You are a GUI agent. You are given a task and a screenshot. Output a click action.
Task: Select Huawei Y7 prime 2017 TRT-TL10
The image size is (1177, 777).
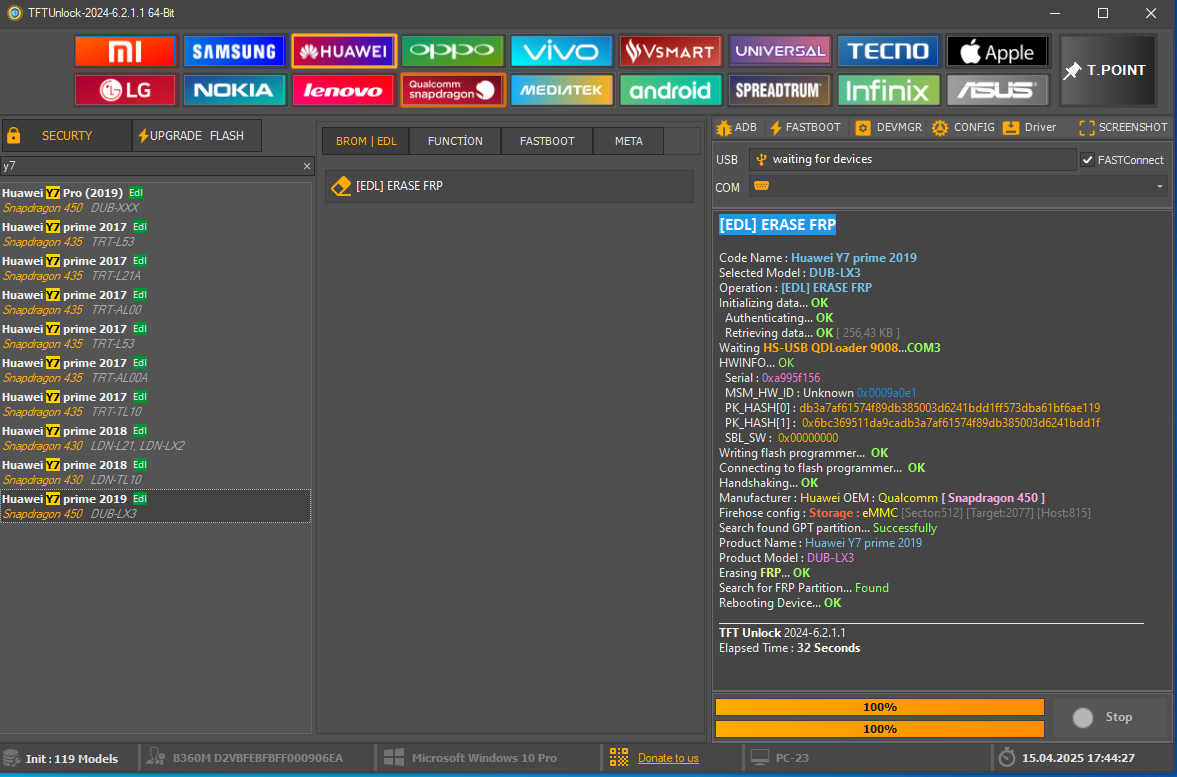(x=155, y=405)
